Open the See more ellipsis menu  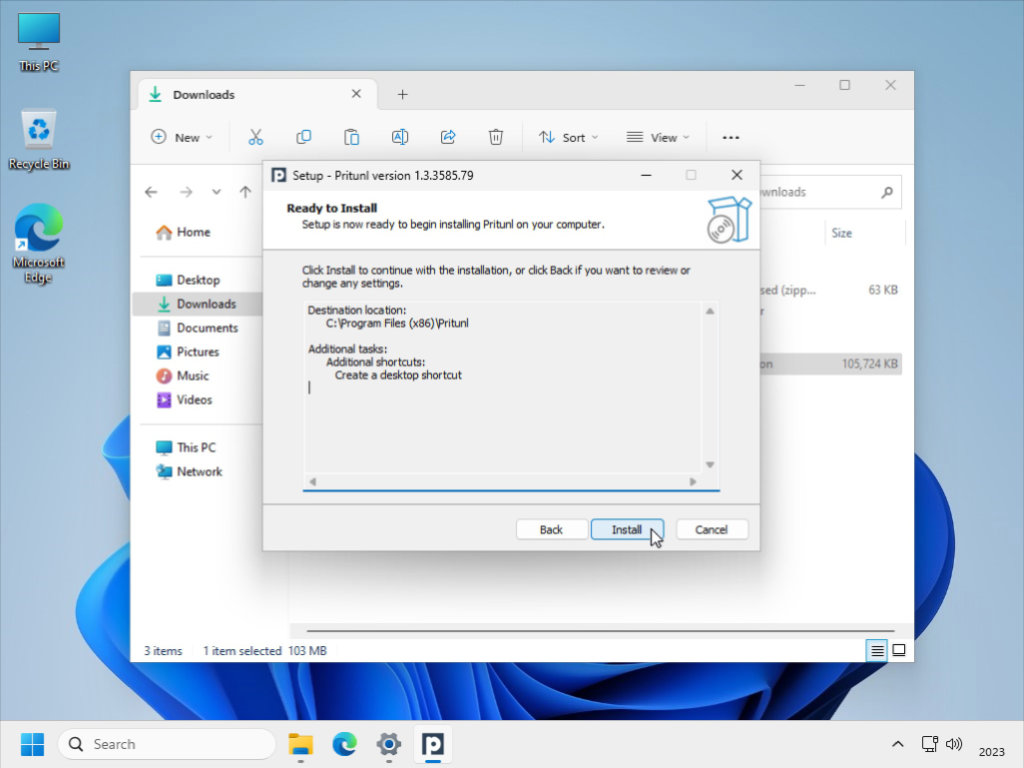pos(731,137)
